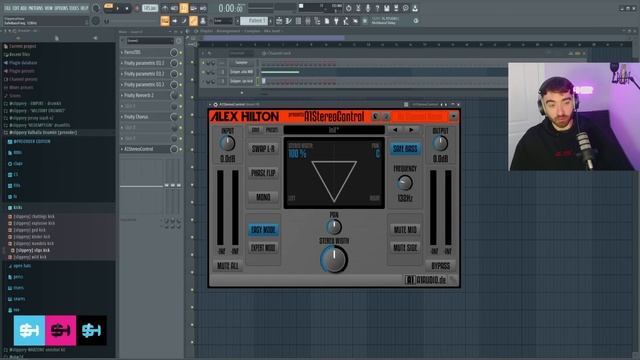This screenshot has width=640, height=360.
Task: Click the song time display
Action: (231, 8)
